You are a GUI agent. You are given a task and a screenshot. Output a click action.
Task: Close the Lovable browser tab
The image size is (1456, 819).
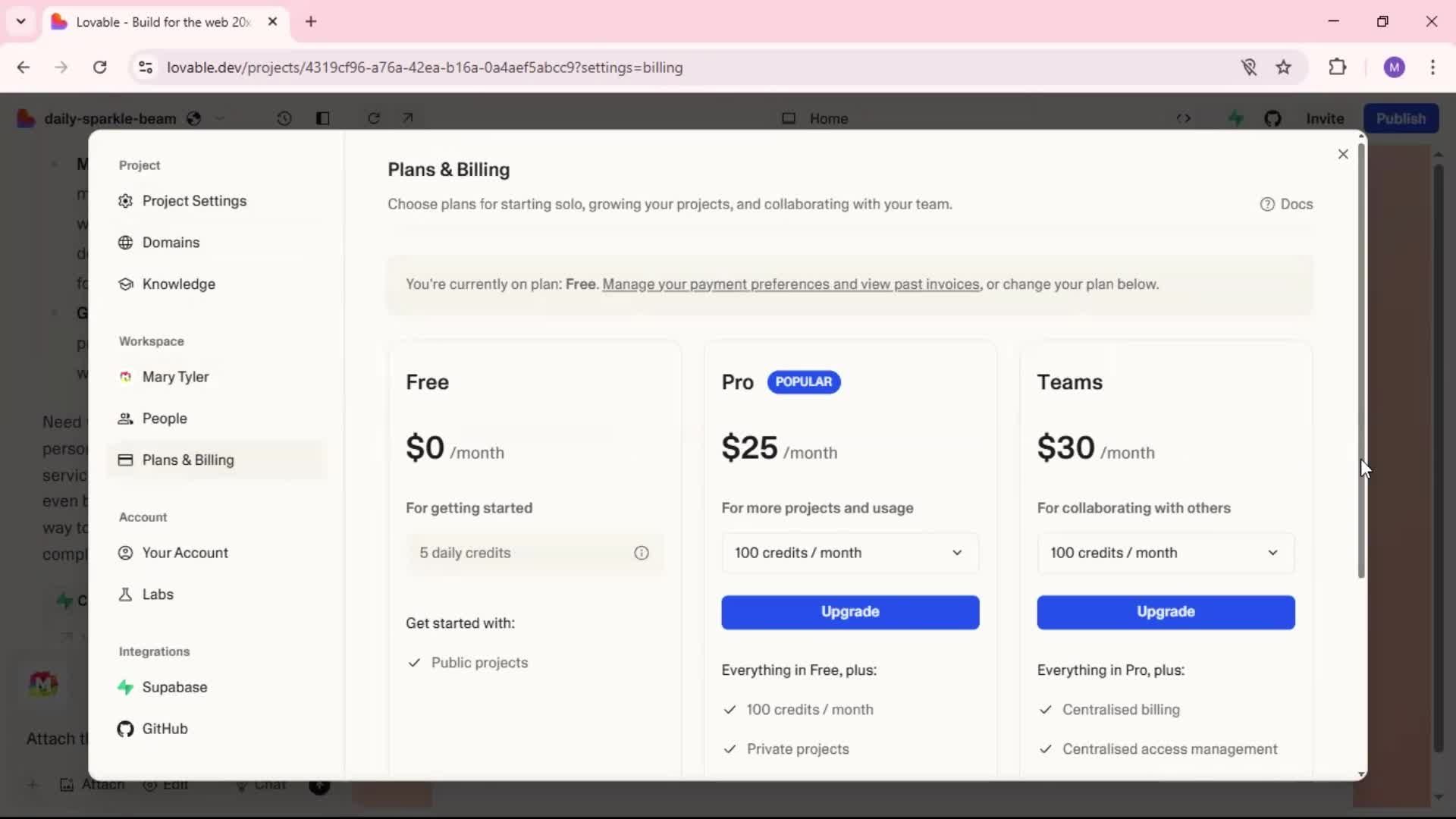click(272, 21)
